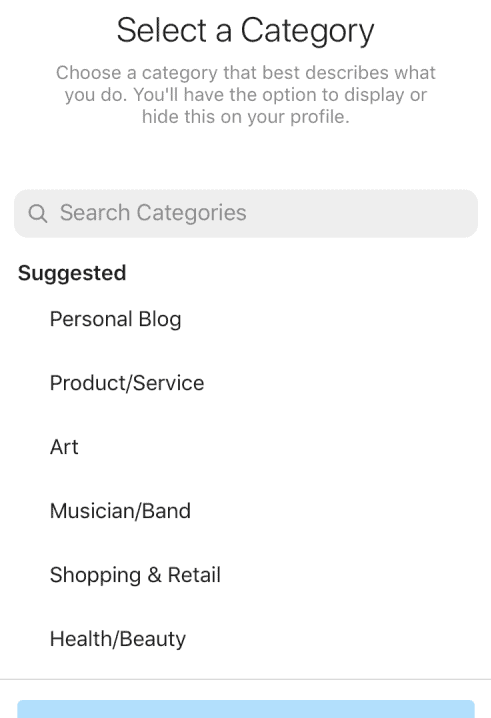Tap the blue button at the bottom

pyautogui.click(x=246, y=709)
